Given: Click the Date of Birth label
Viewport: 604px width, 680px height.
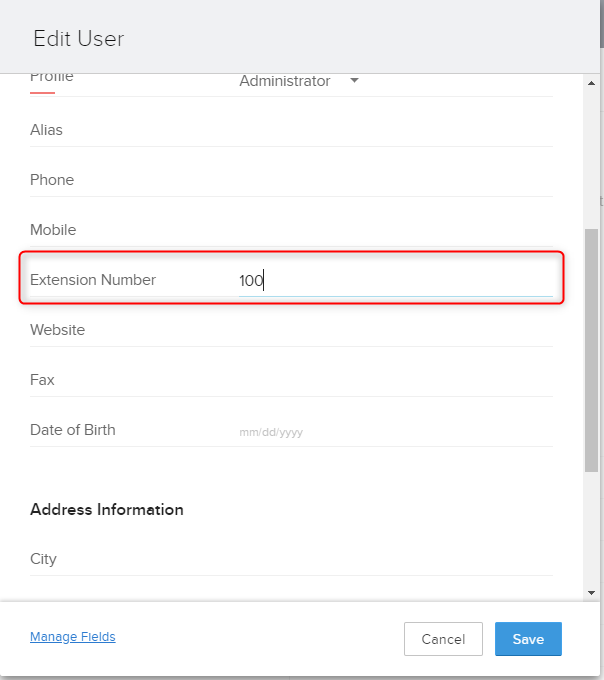Looking at the screenshot, I should point(73,430).
